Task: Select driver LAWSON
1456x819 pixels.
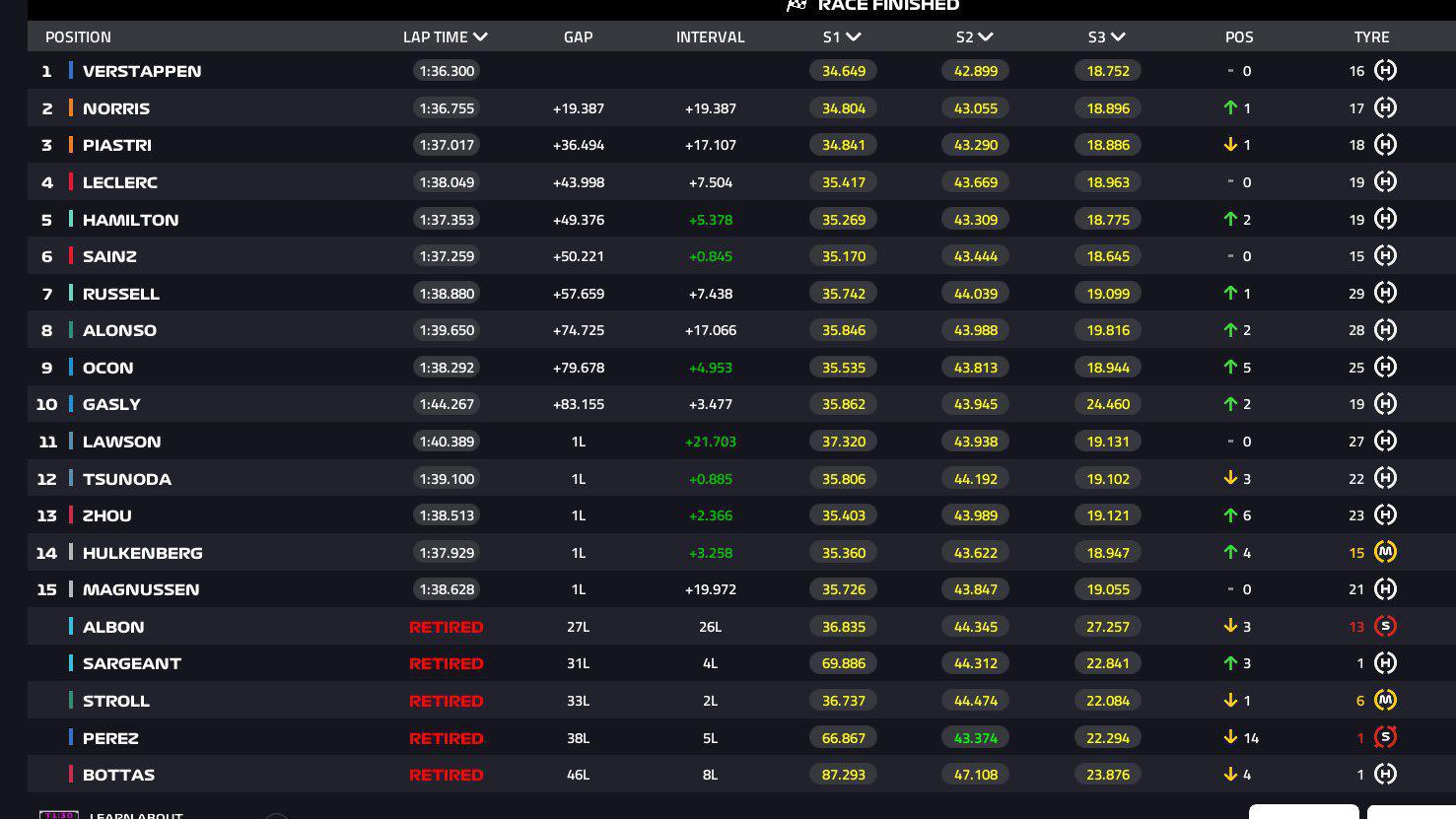Action: tap(121, 442)
